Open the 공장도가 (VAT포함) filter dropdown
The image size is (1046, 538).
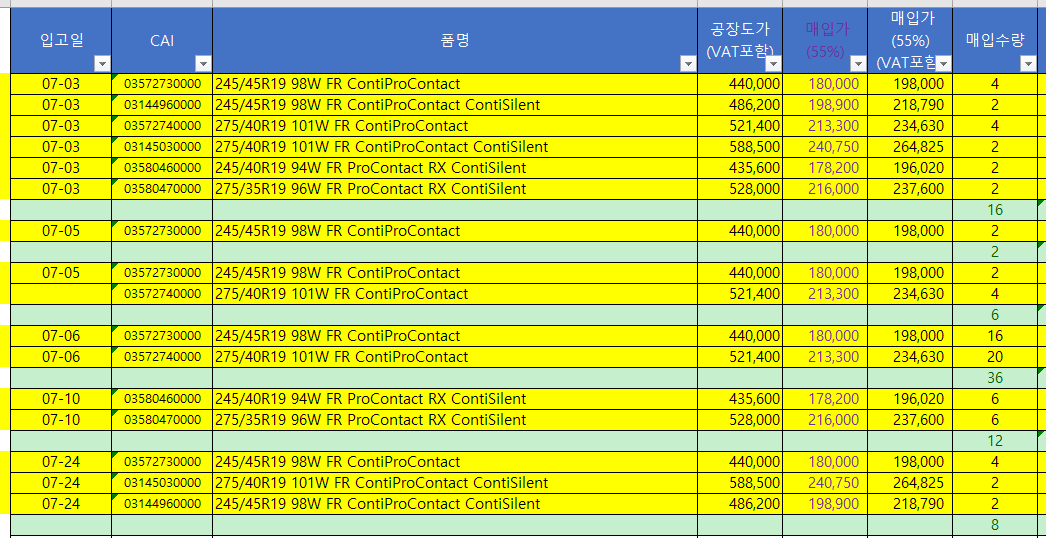[x=772, y=64]
